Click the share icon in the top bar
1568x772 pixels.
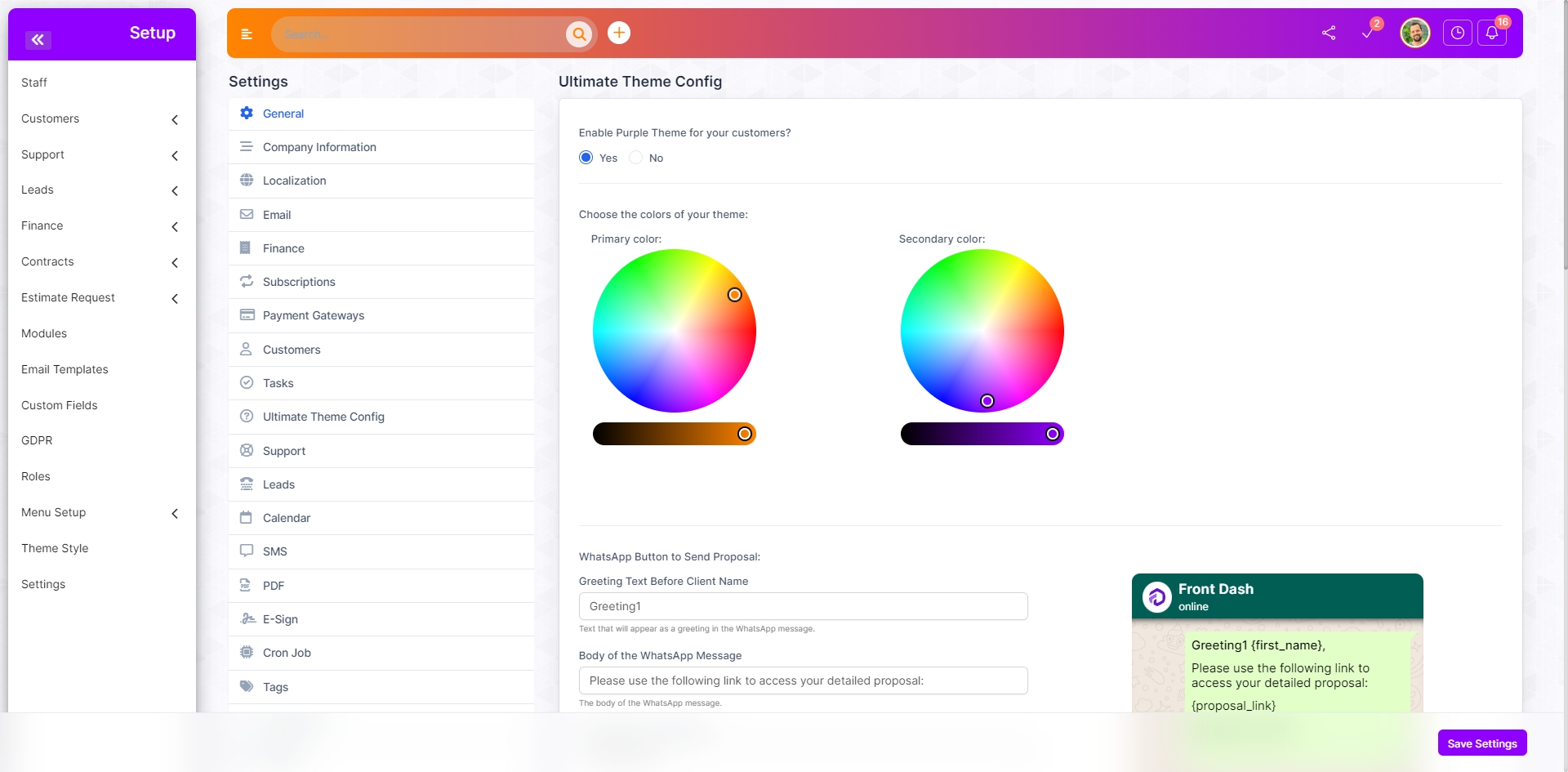1328,33
